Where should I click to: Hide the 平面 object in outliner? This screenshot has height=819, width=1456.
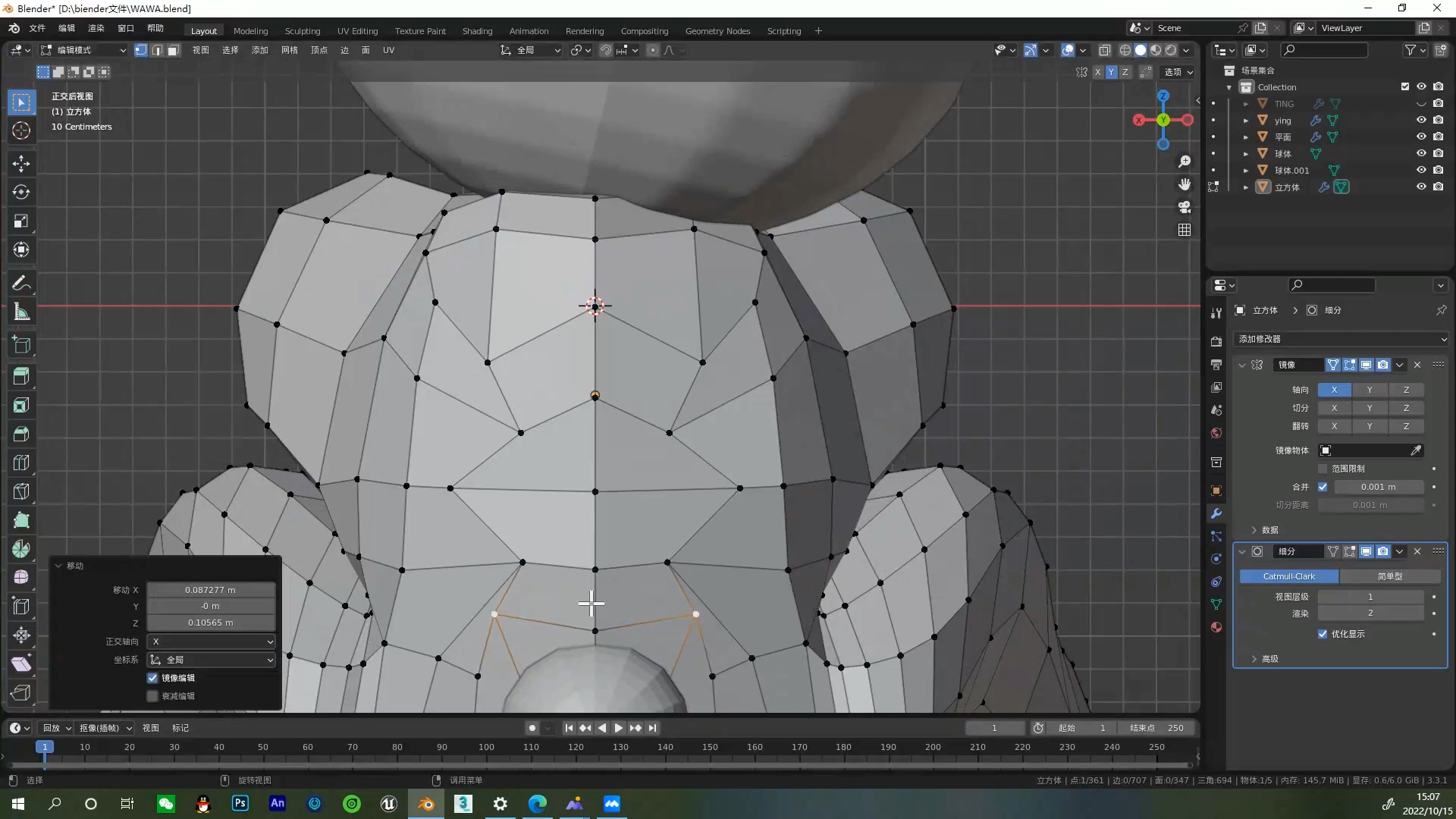[1421, 136]
